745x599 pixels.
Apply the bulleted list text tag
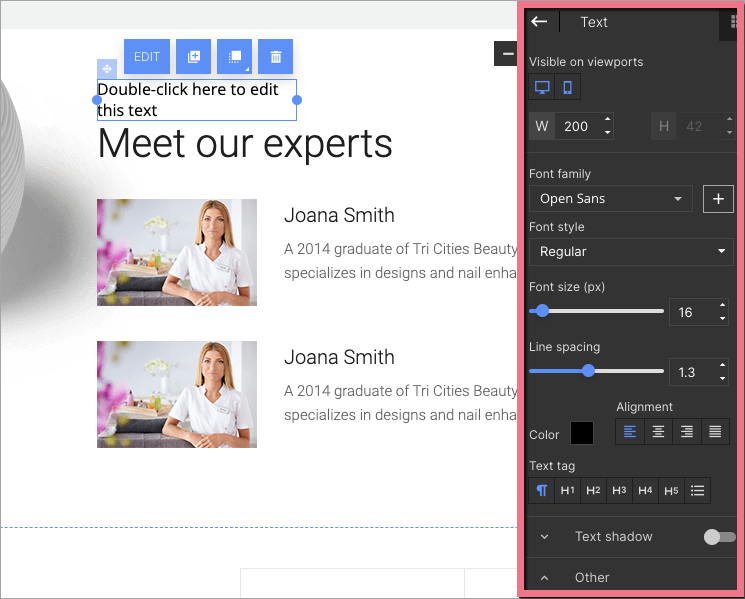pyautogui.click(x=698, y=490)
